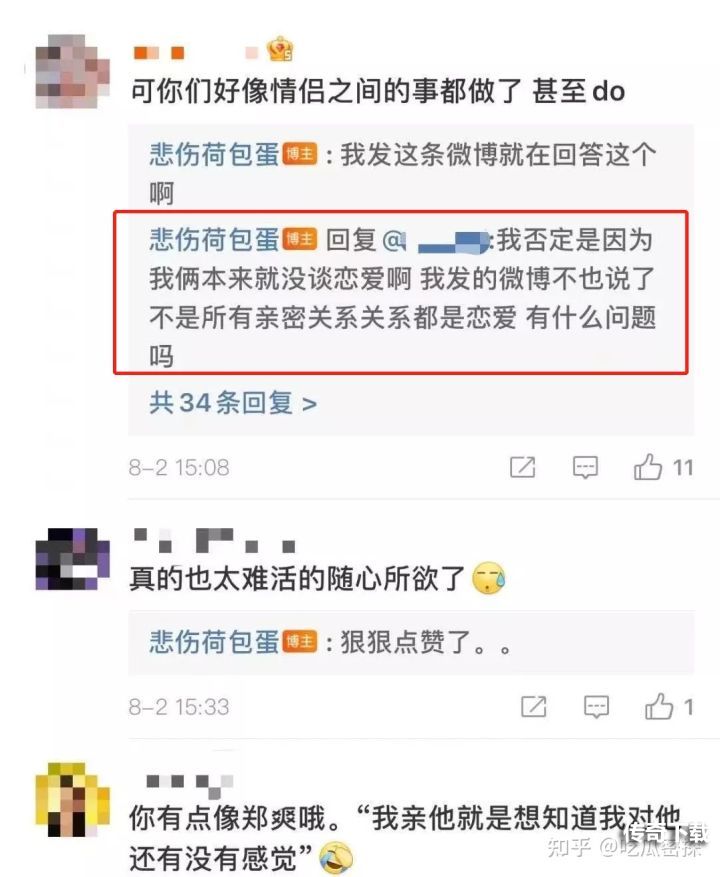Screen dimensions: 720x877
Task: Open reply icon on 15:33 comment
Action: (x=596, y=707)
